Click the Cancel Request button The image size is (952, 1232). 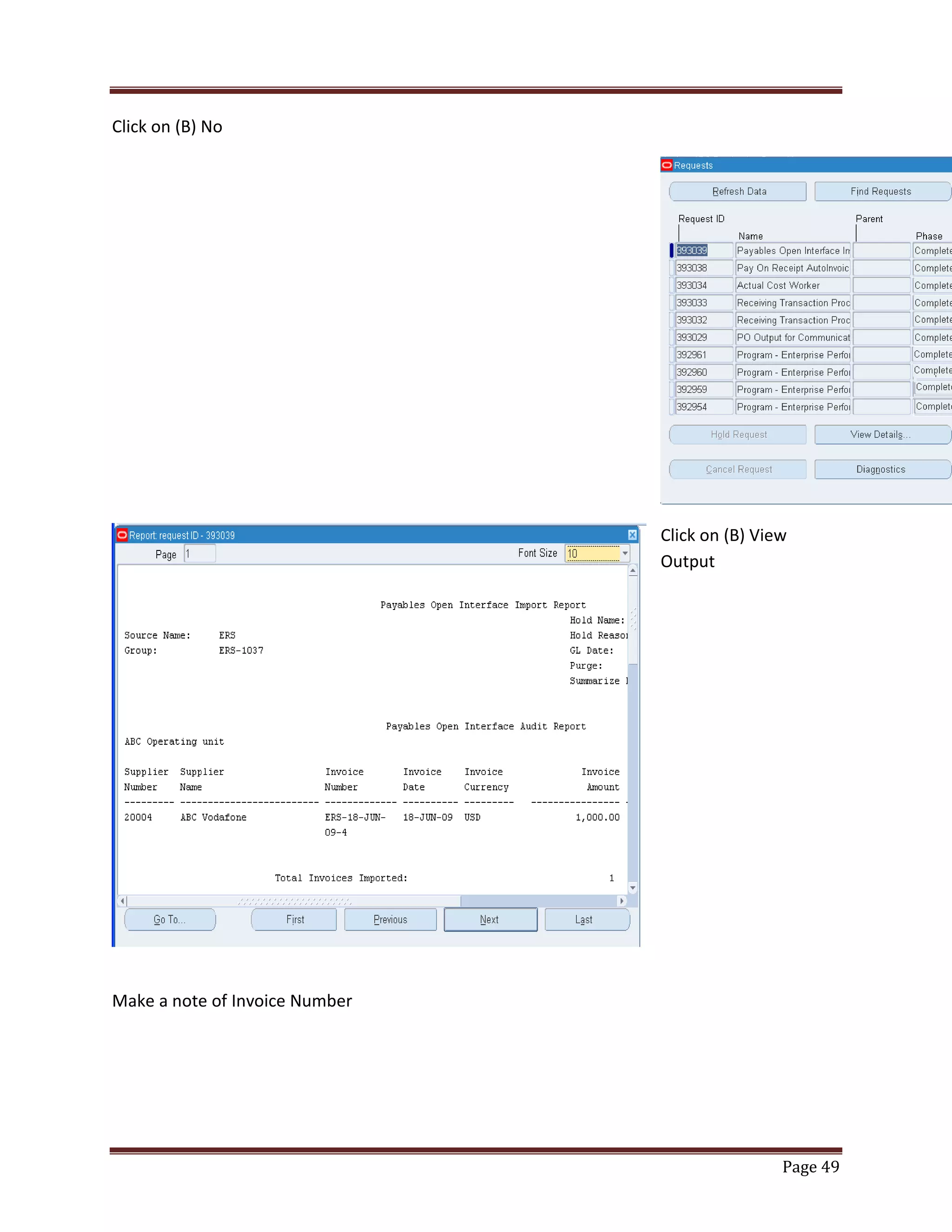(738, 470)
